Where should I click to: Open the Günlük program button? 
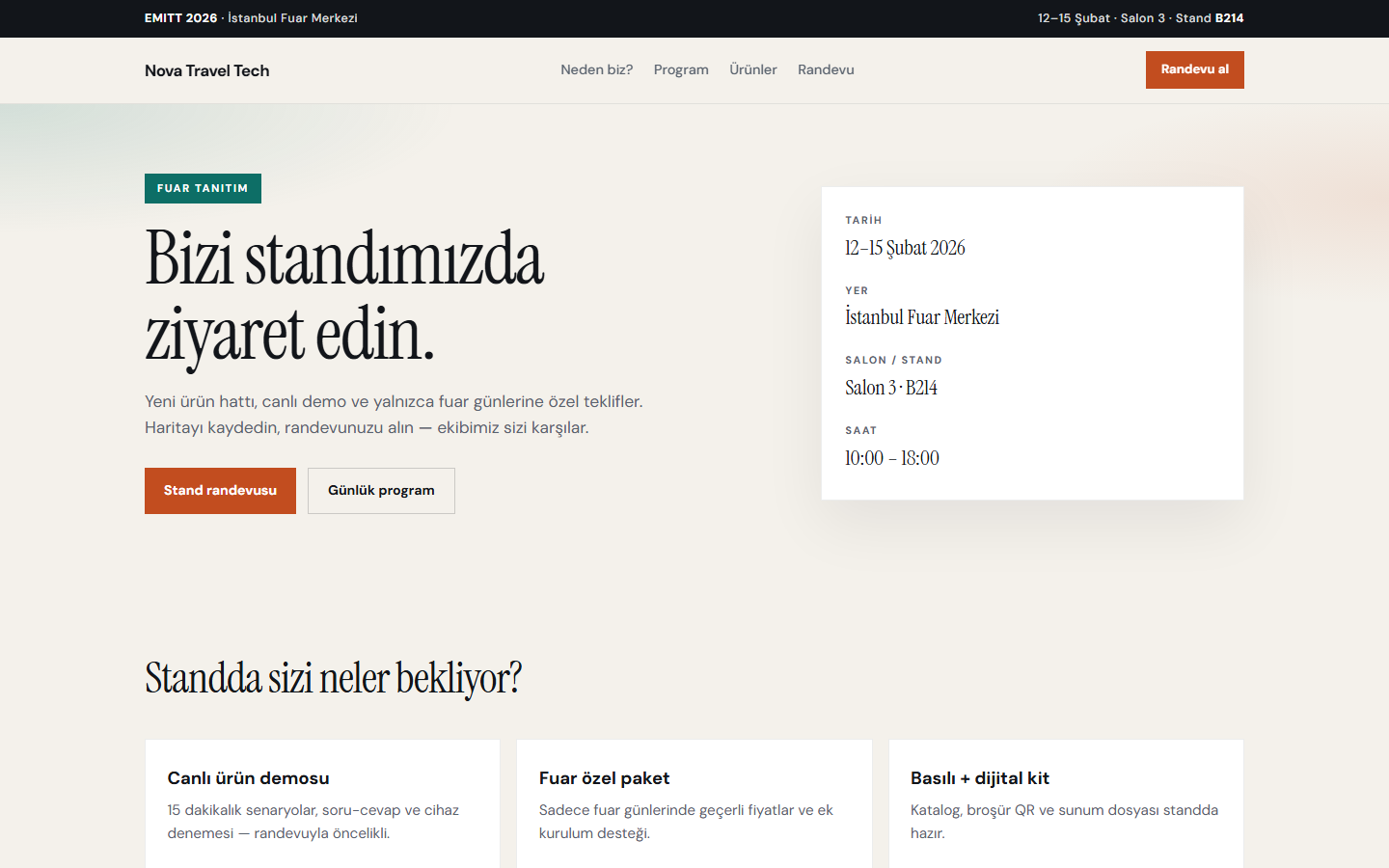pos(381,491)
